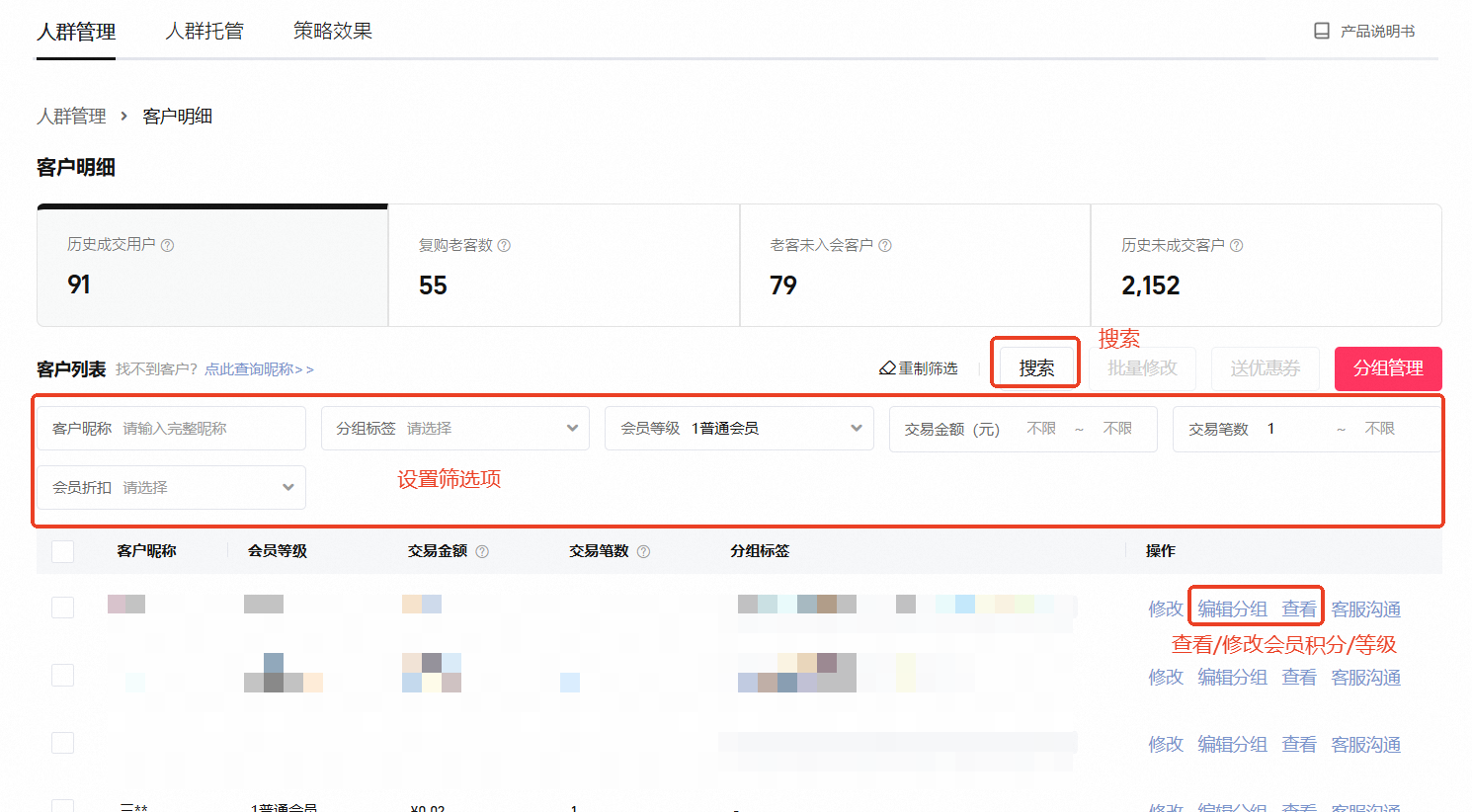Check the first customer row checkbox

pyautogui.click(x=62, y=607)
